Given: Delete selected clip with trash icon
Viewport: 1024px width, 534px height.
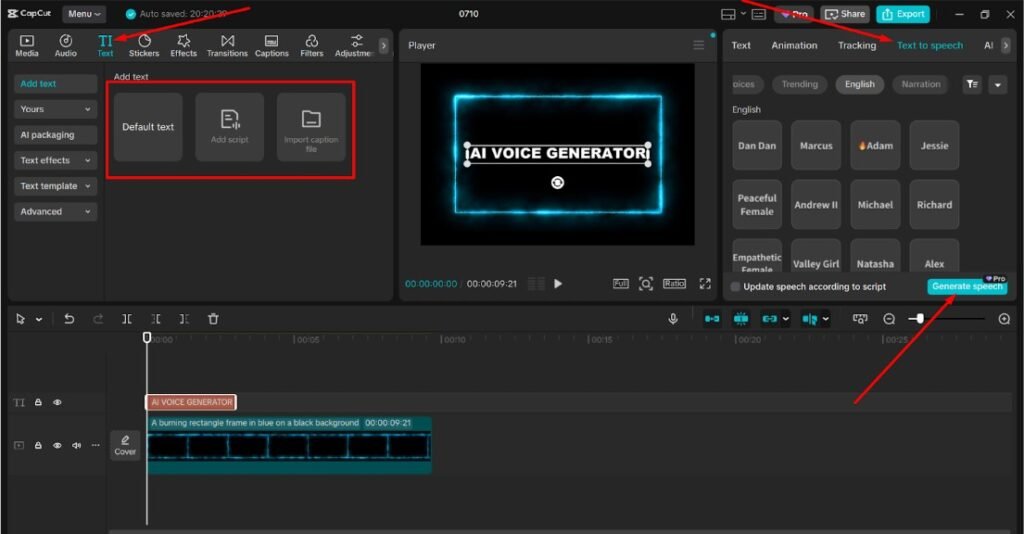Looking at the screenshot, I should point(213,319).
